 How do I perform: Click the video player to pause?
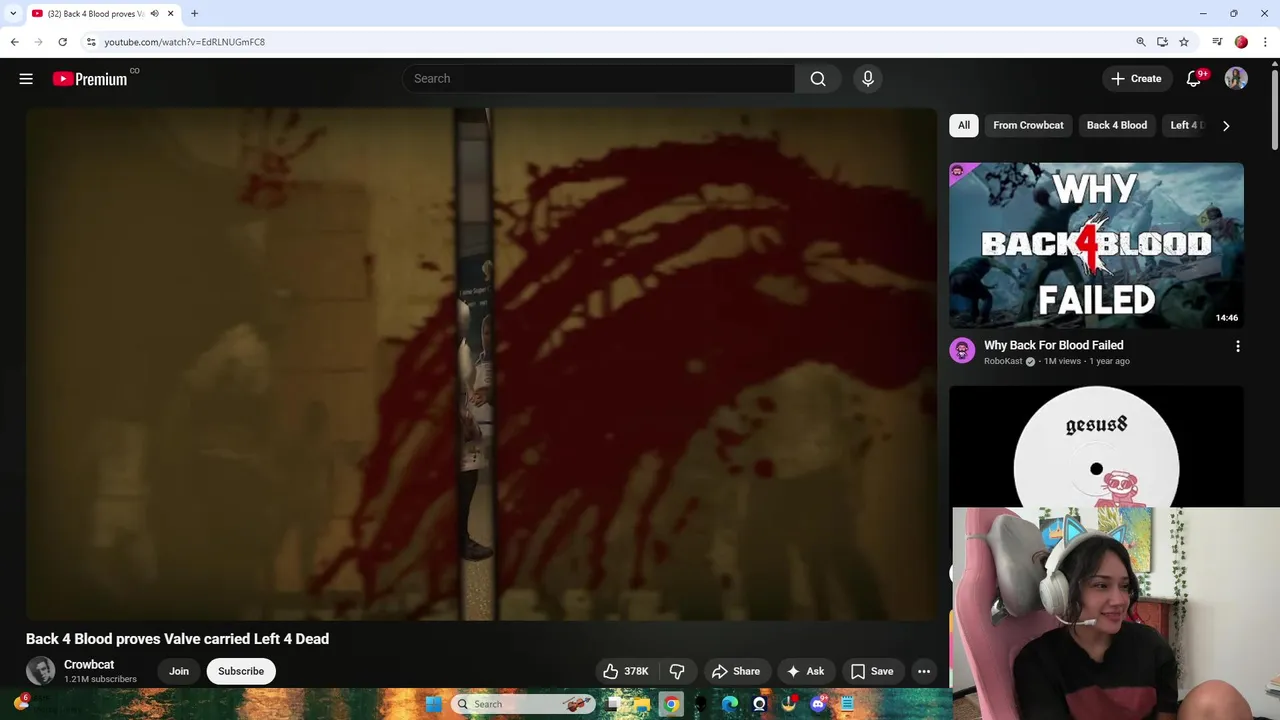pos(481,364)
